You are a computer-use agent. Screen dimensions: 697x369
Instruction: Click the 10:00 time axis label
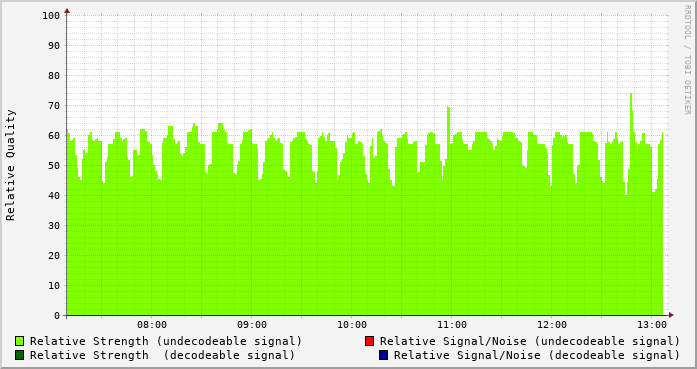(x=352, y=325)
